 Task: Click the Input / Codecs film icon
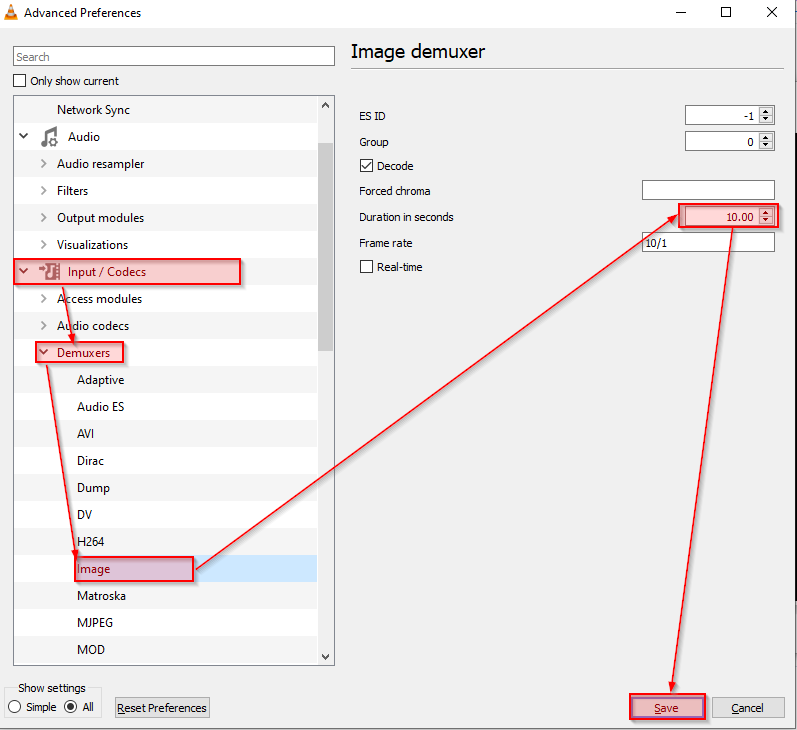point(49,272)
